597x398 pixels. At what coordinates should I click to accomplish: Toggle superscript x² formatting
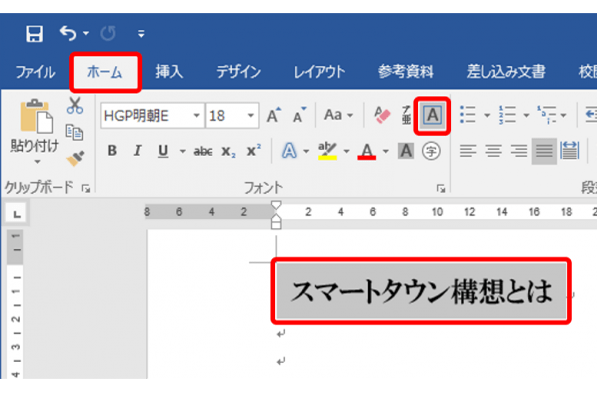pos(254,150)
